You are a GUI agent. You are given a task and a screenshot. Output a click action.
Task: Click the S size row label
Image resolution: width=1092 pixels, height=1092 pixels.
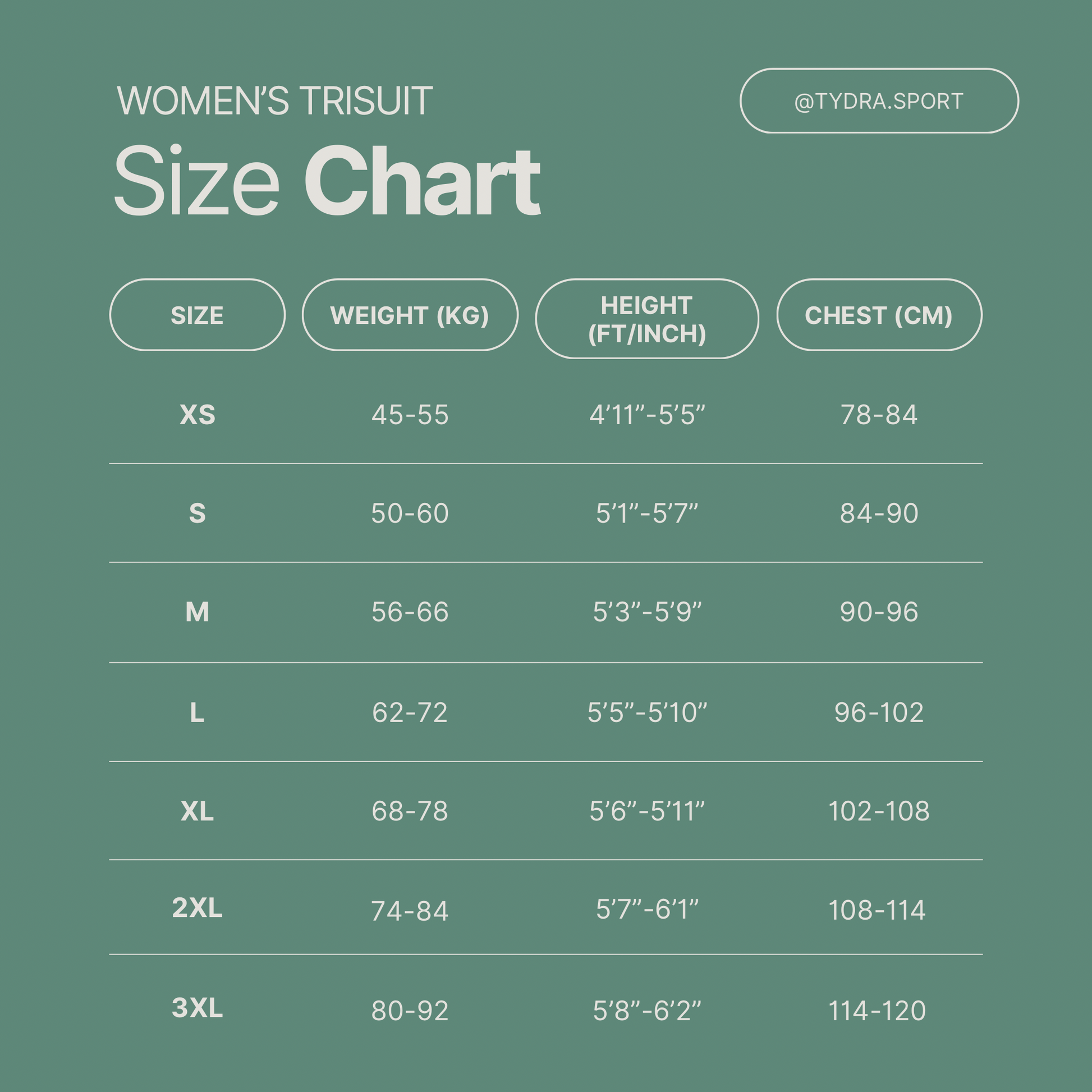click(x=198, y=513)
